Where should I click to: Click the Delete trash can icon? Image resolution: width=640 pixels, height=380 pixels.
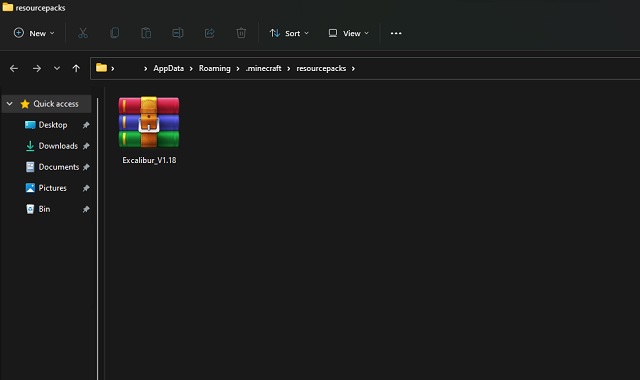(241, 33)
